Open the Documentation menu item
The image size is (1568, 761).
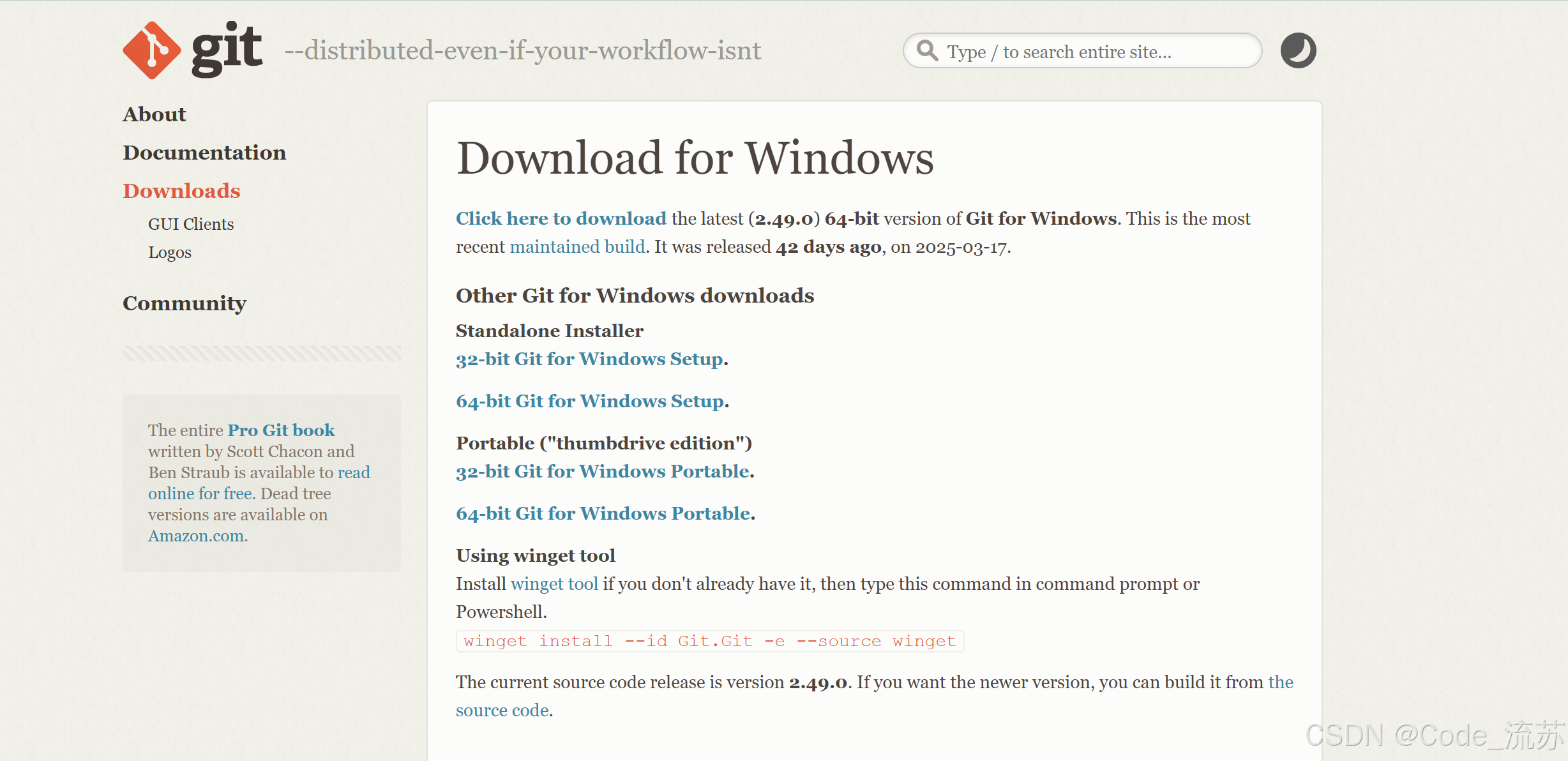click(x=204, y=153)
